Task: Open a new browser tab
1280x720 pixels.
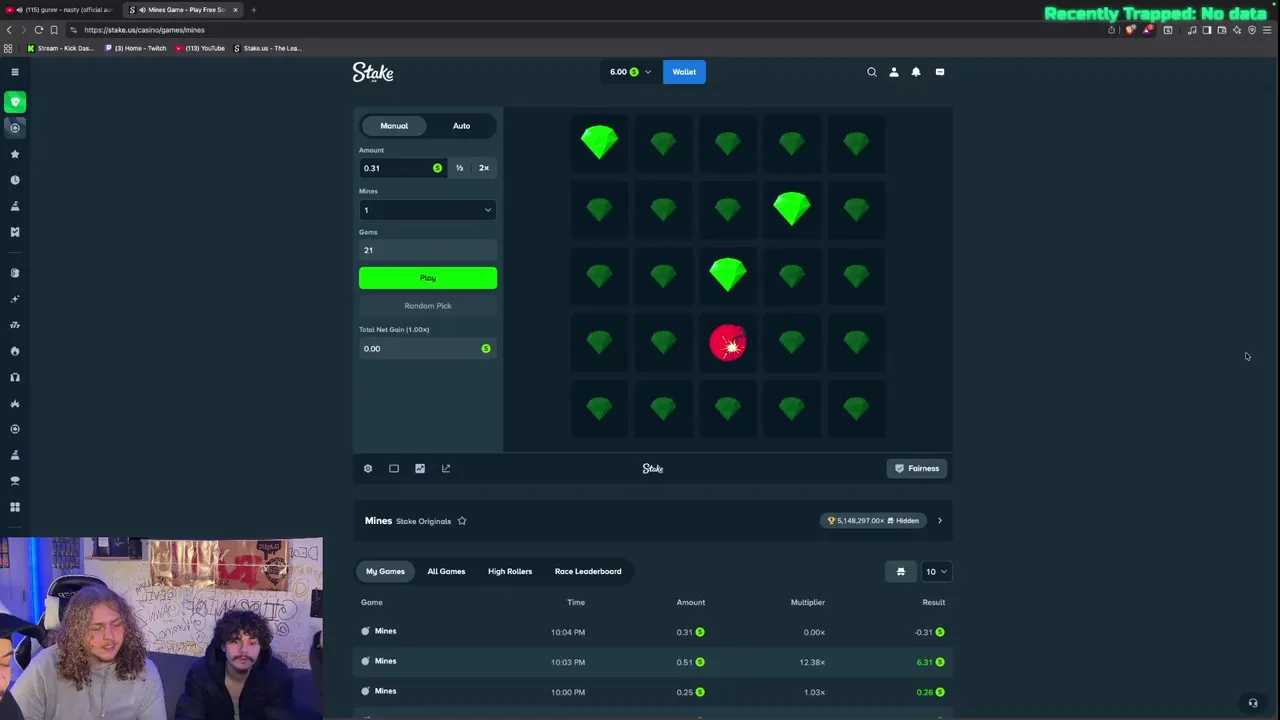Action: [x=254, y=10]
